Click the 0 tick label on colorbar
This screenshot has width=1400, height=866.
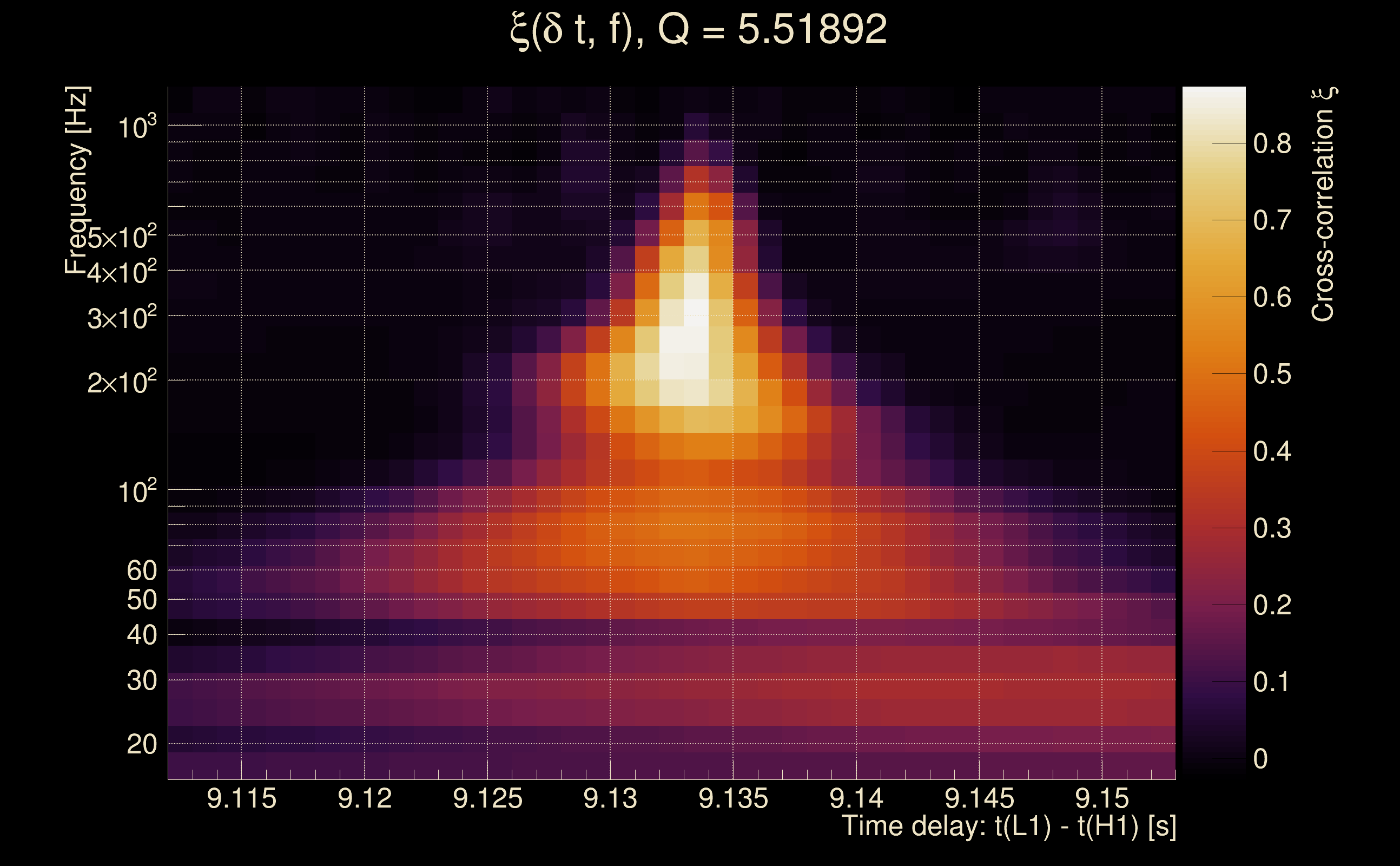pos(1260,759)
